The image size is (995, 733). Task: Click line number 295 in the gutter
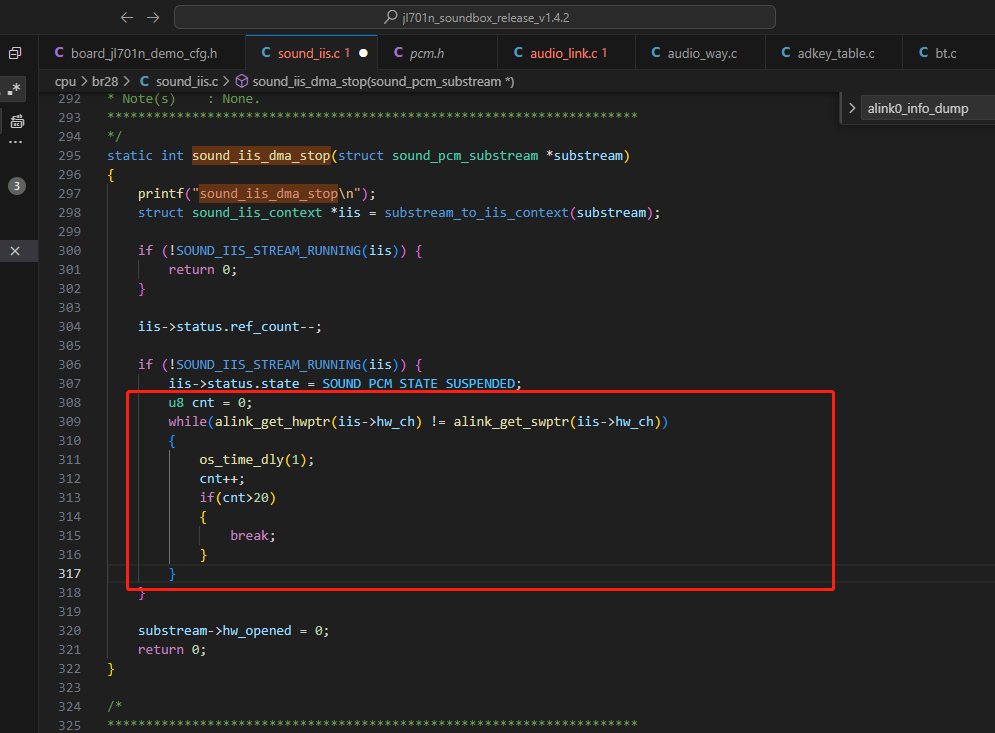(70, 155)
